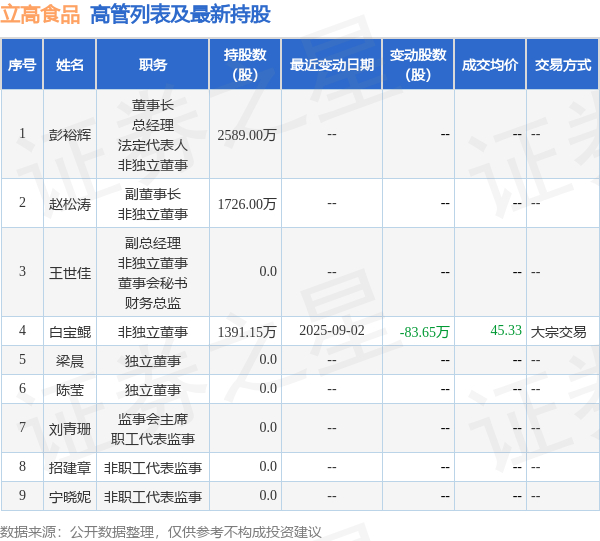Click the name 彭裕辉
This screenshot has height=541, width=600.
[x=70, y=135]
